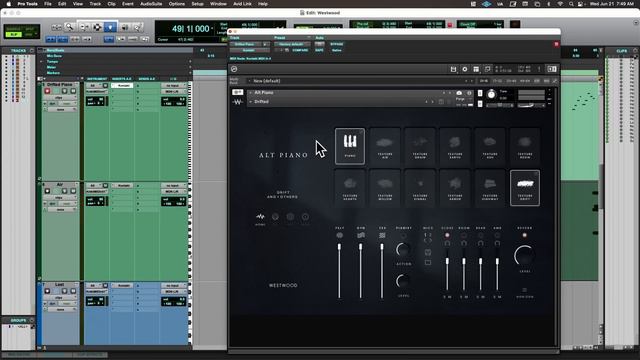
Task: Open the Track menu
Action: click(95, 4)
